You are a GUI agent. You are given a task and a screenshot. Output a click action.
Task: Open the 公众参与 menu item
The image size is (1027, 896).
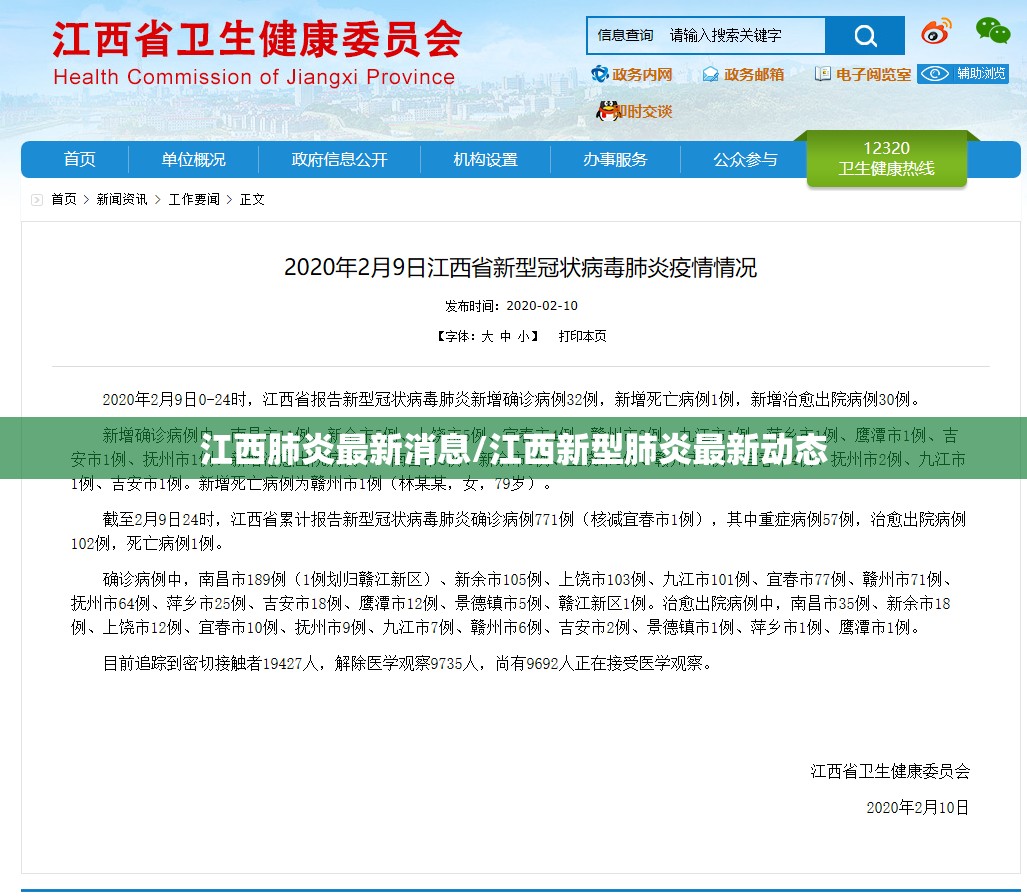745,159
